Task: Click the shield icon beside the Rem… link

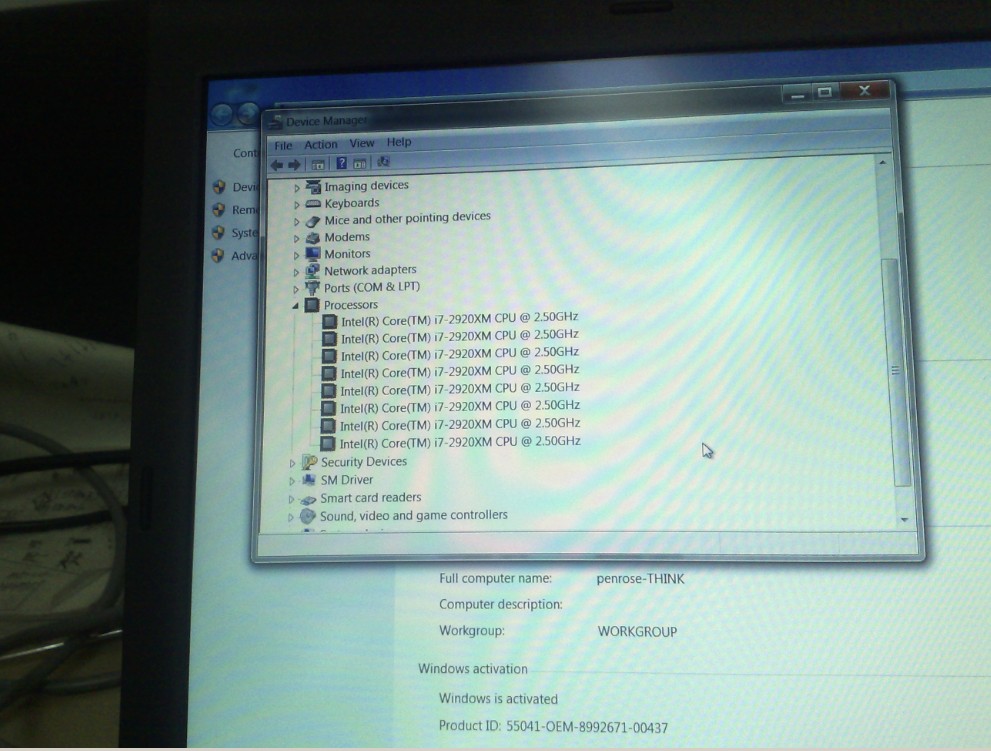Action: (219, 209)
